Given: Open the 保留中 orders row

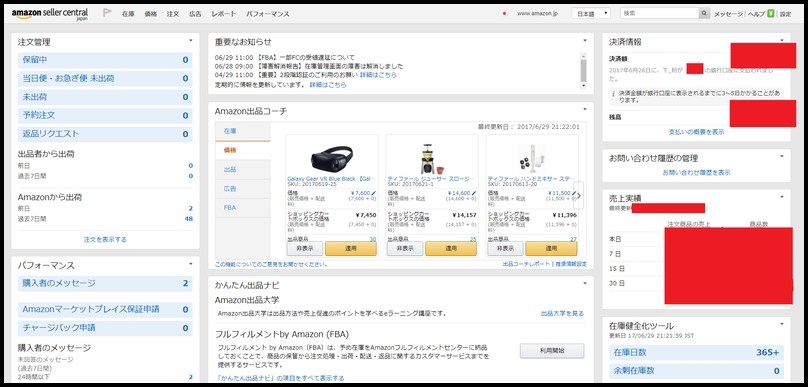Looking at the screenshot, I should point(105,60).
